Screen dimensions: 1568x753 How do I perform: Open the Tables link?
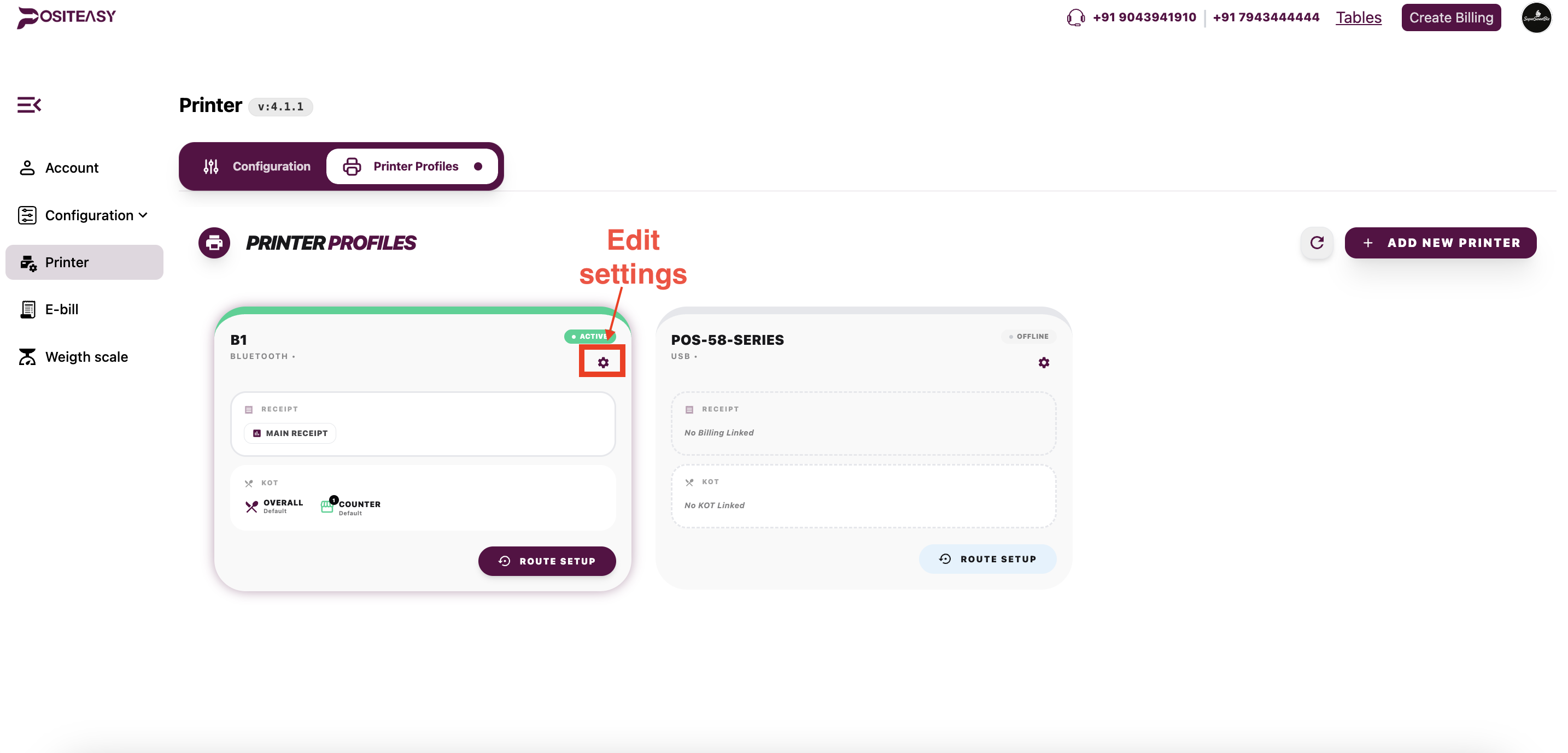click(1358, 17)
